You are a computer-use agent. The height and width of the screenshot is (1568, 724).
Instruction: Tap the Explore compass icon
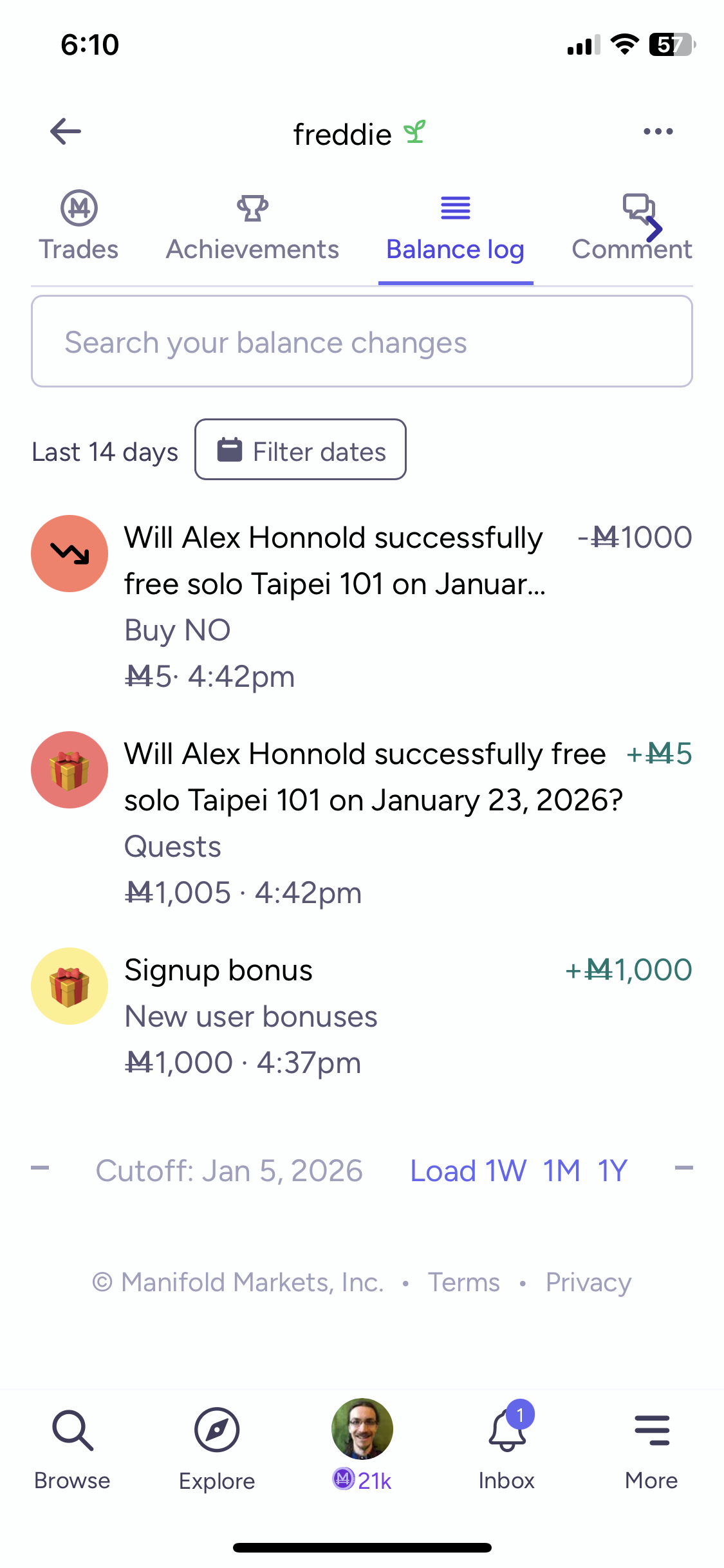click(217, 1432)
